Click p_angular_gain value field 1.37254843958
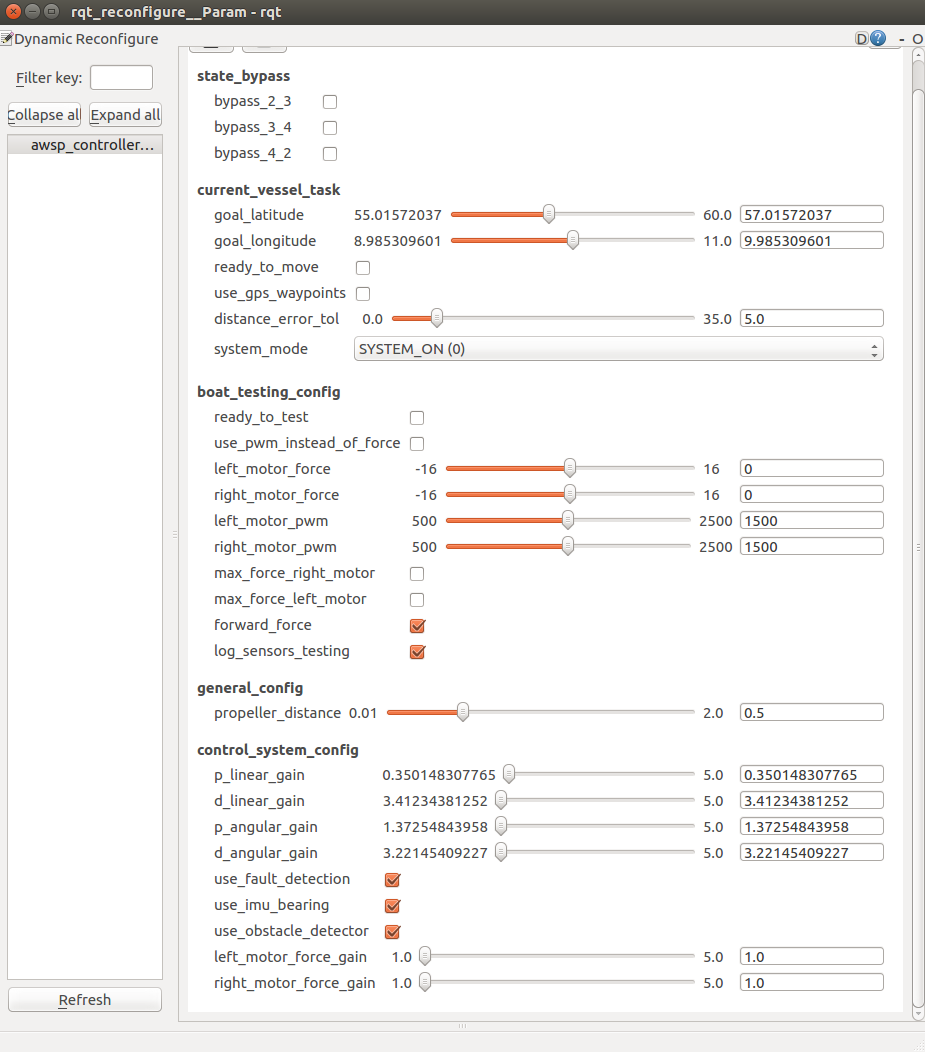 pyautogui.click(x=812, y=827)
